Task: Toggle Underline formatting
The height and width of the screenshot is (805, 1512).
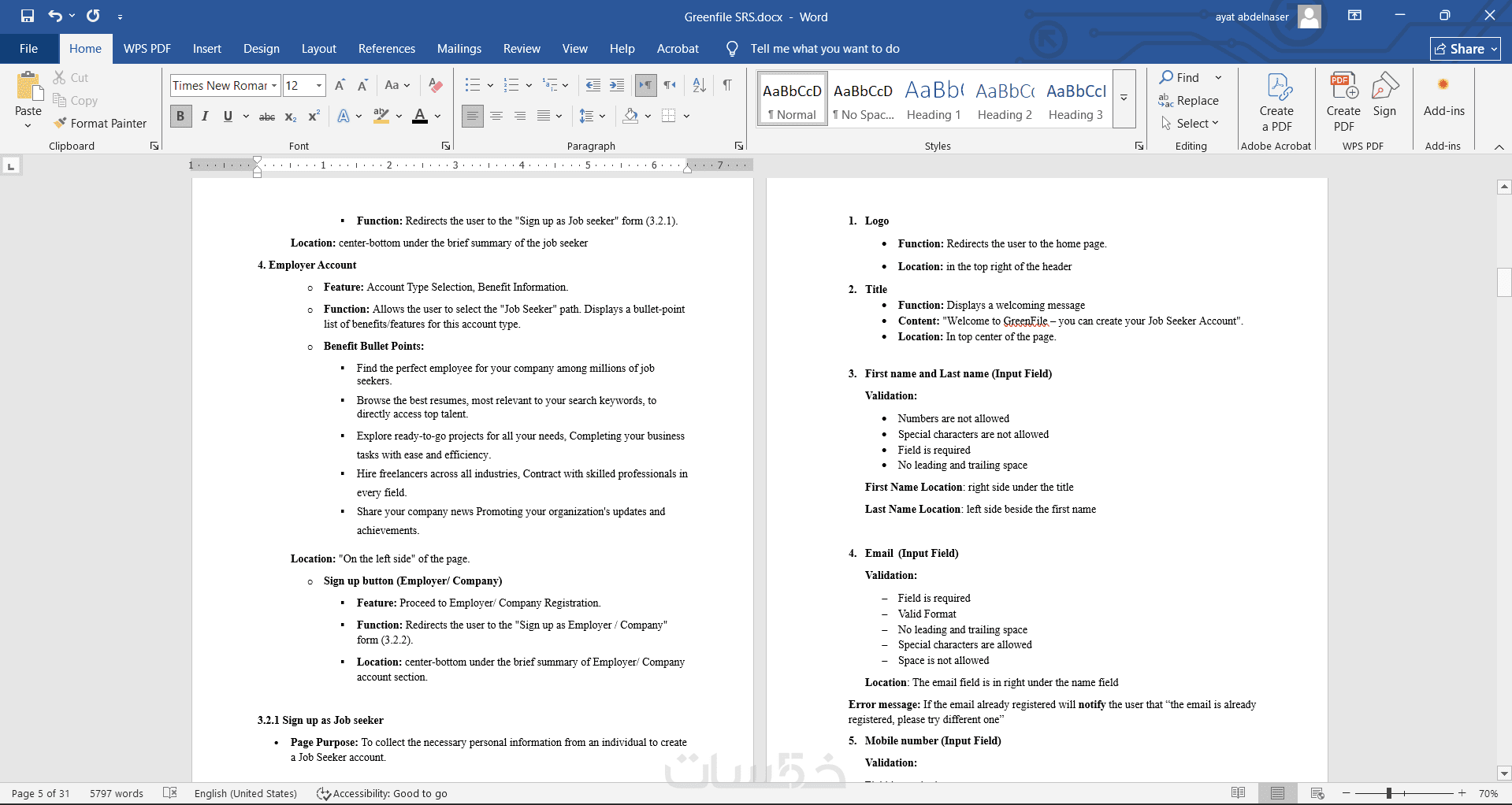Action: click(x=228, y=117)
